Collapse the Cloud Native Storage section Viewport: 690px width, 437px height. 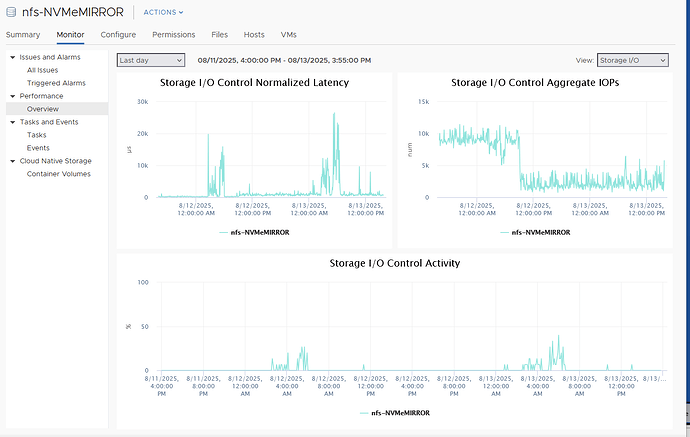pos(12,161)
